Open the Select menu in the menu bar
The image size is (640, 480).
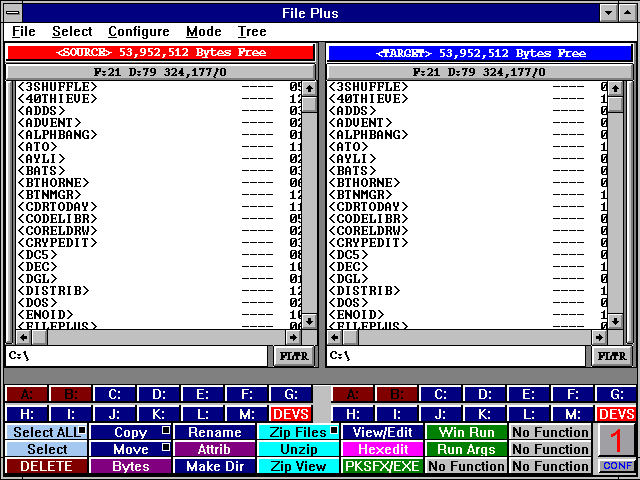(72, 32)
